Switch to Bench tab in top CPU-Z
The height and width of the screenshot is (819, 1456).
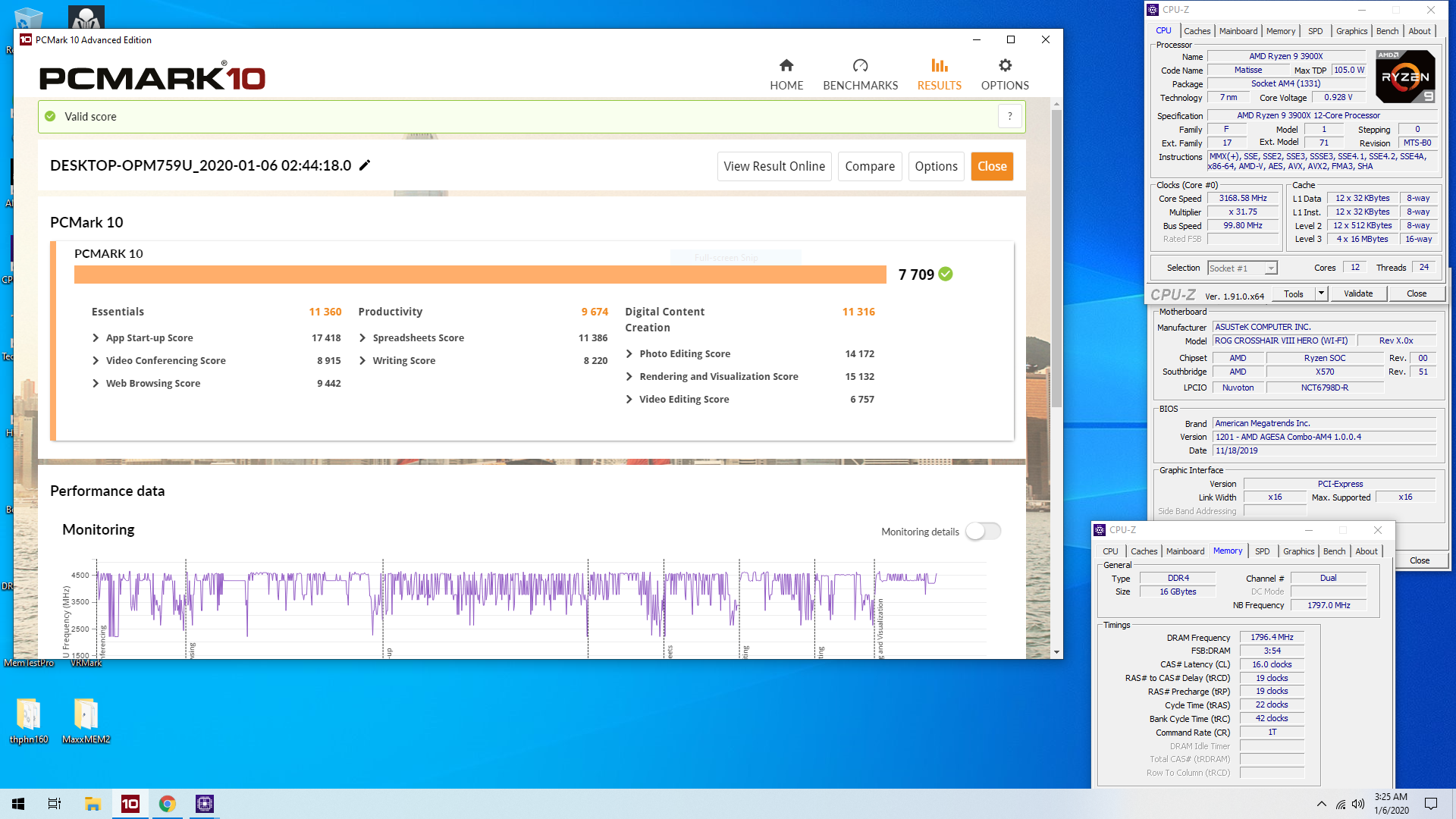coord(1387,31)
